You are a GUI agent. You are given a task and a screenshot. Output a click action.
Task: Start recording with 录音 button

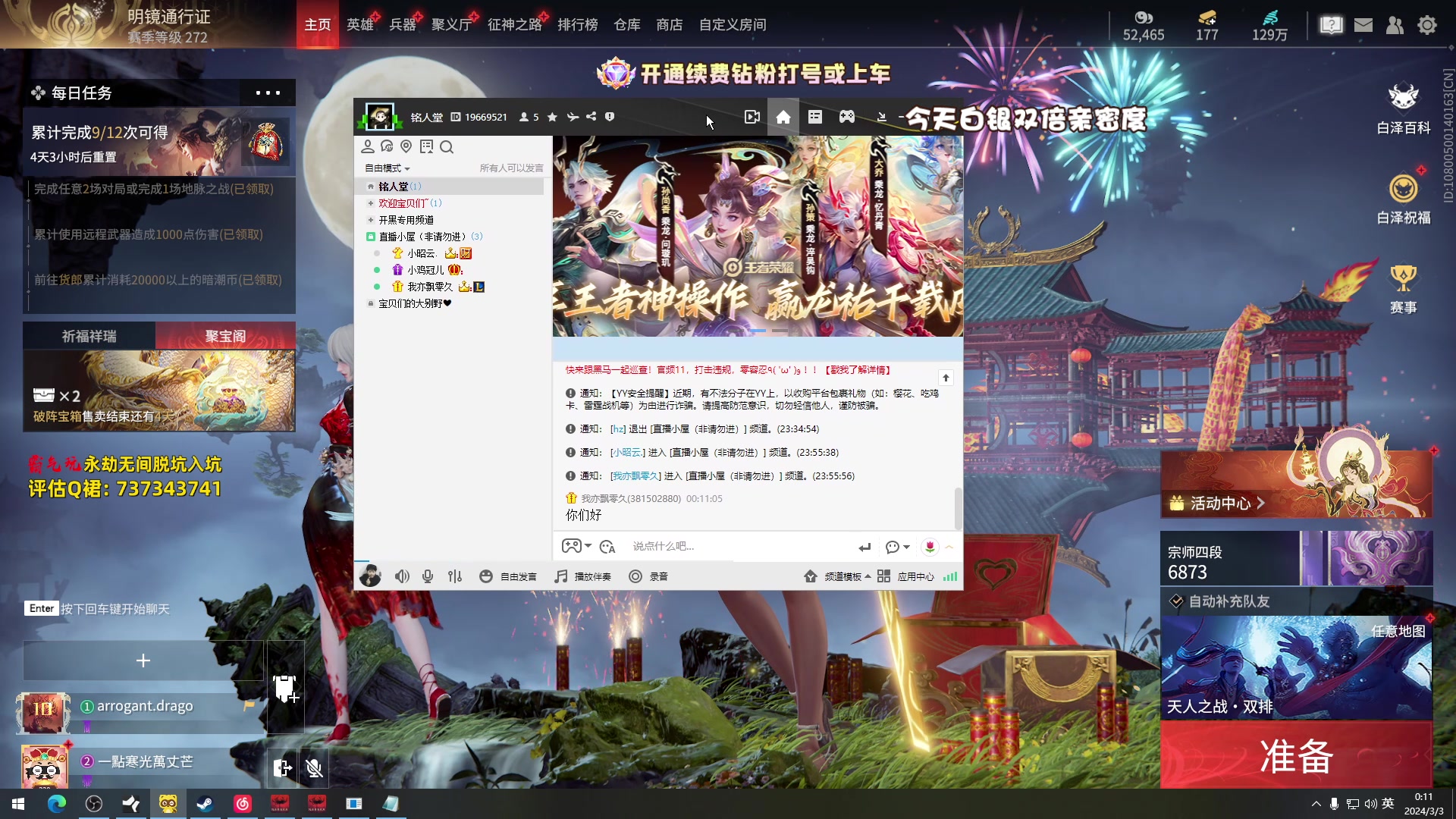click(x=648, y=576)
